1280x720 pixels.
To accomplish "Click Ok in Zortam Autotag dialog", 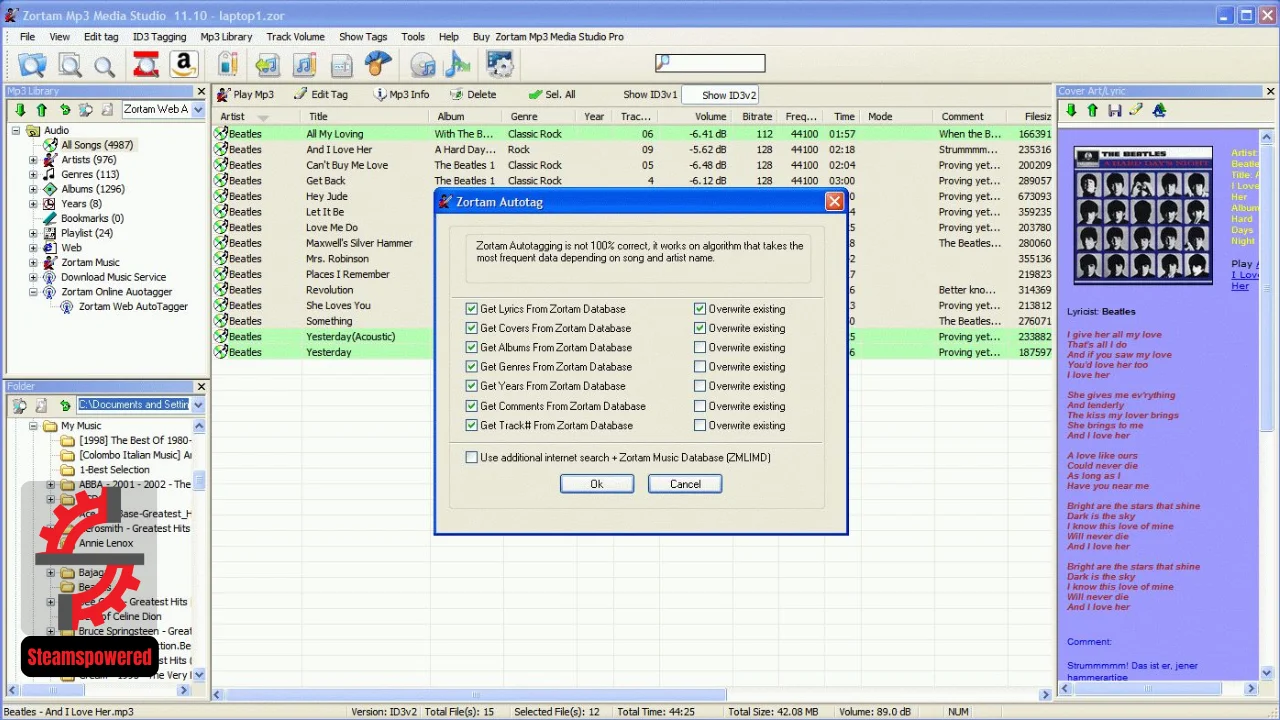I will (597, 484).
